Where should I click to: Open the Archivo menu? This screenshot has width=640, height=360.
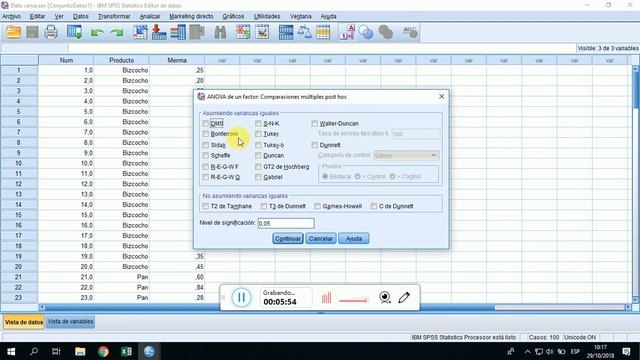point(11,16)
